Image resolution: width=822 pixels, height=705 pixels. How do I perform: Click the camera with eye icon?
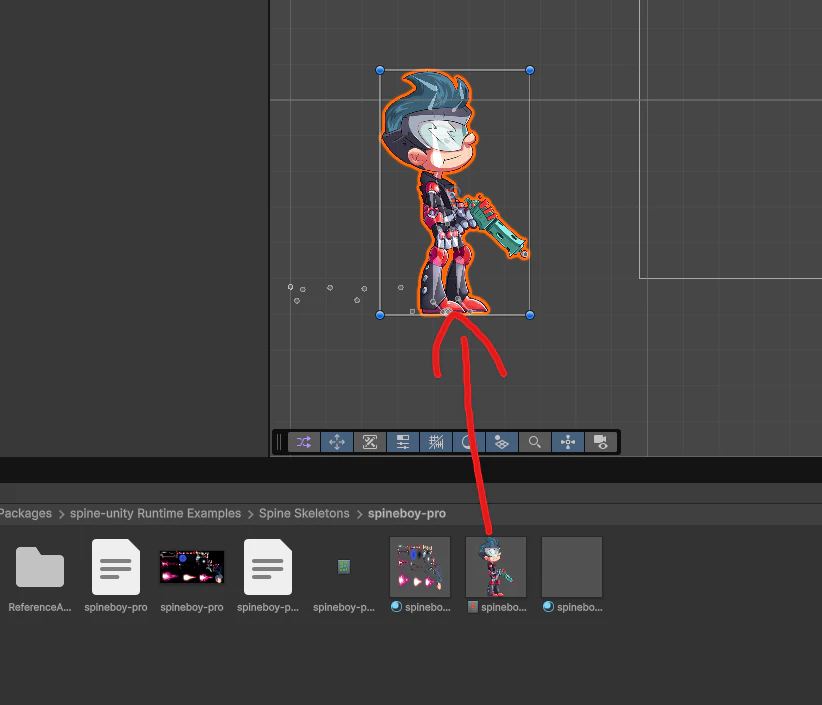(x=601, y=442)
